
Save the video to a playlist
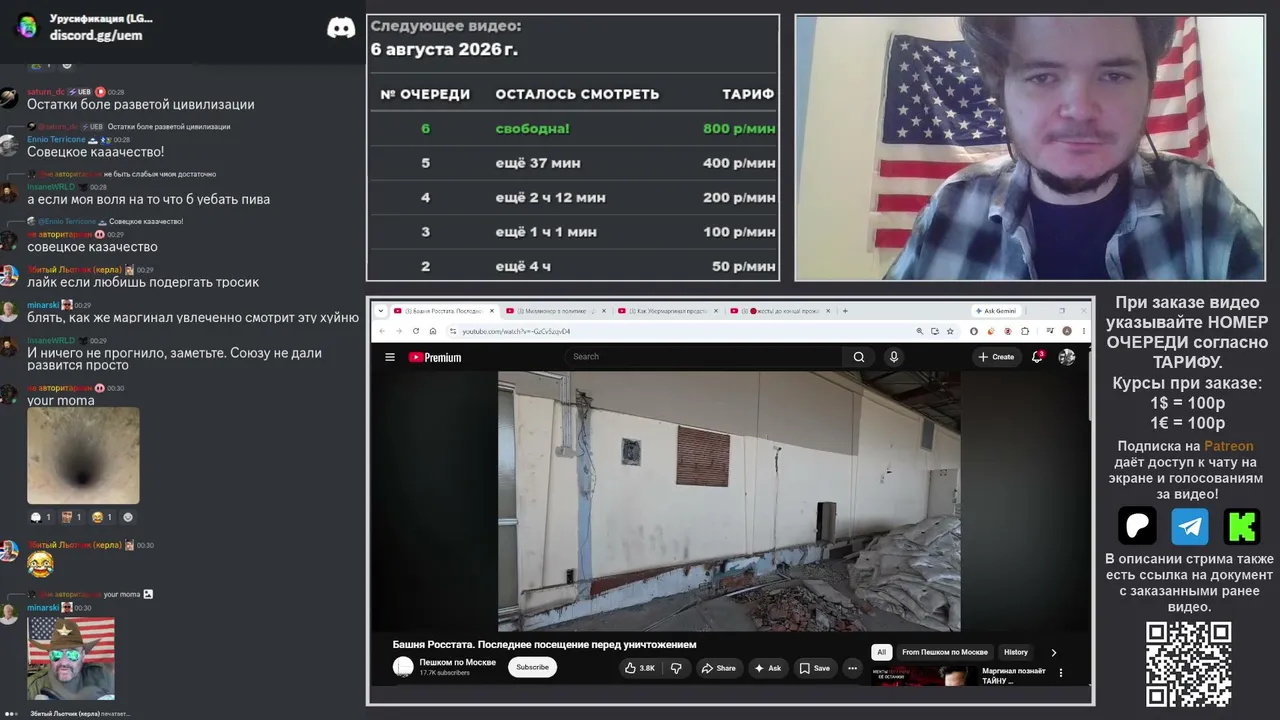coord(815,668)
